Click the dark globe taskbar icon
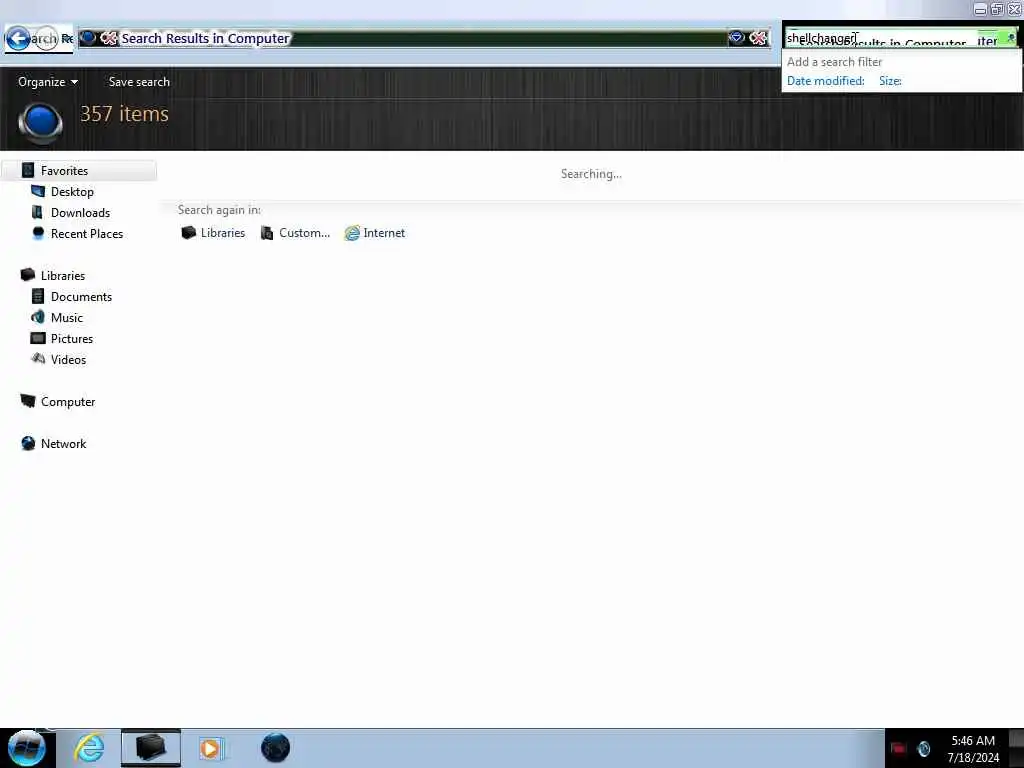1024x768 pixels. click(275, 748)
